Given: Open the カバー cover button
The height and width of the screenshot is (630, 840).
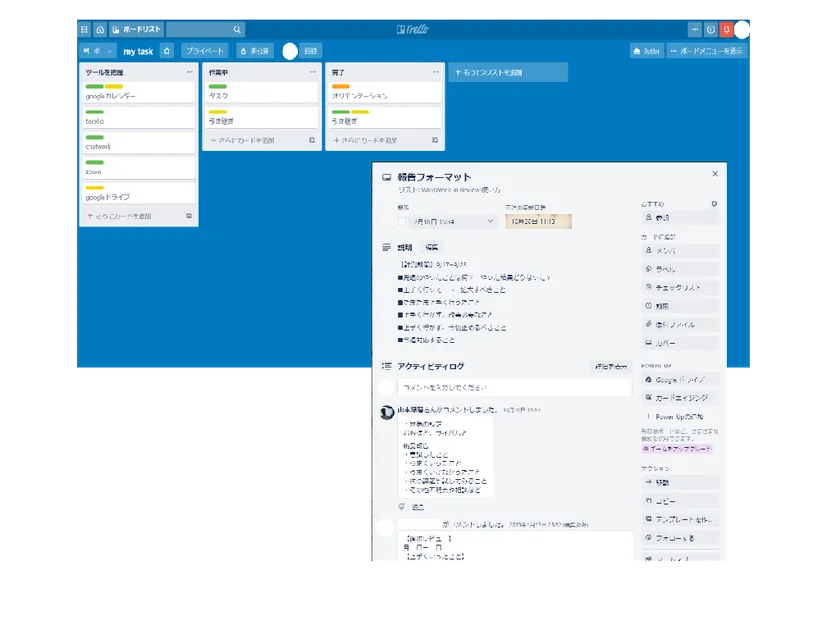Looking at the screenshot, I should click(x=680, y=343).
